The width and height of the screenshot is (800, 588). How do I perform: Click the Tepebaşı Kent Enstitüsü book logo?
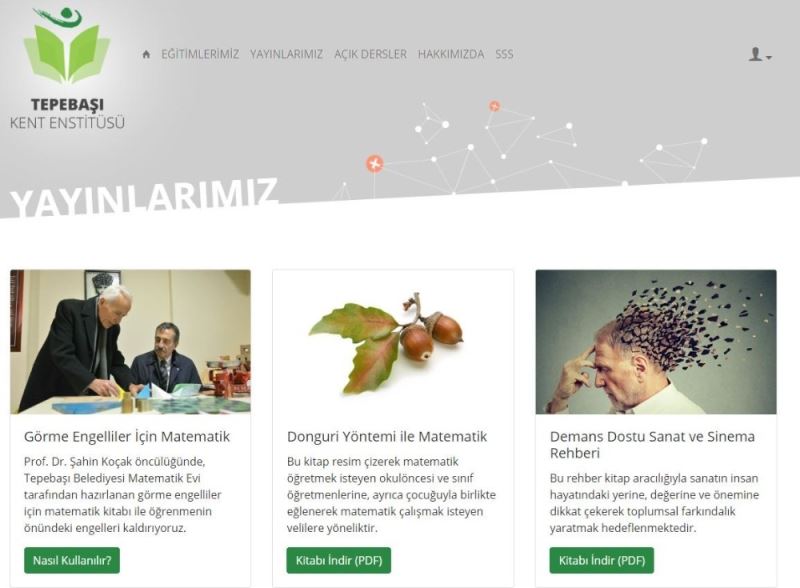[x=67, y=45]
